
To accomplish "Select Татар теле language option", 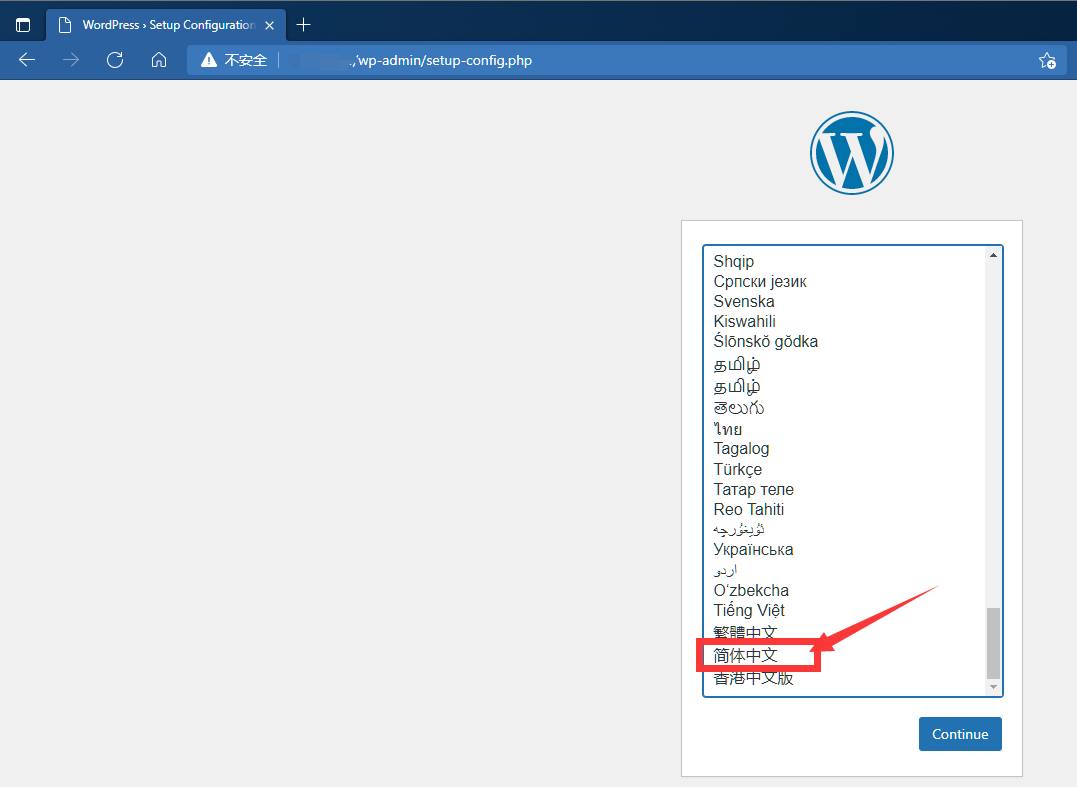I will (x=845, y=490).
